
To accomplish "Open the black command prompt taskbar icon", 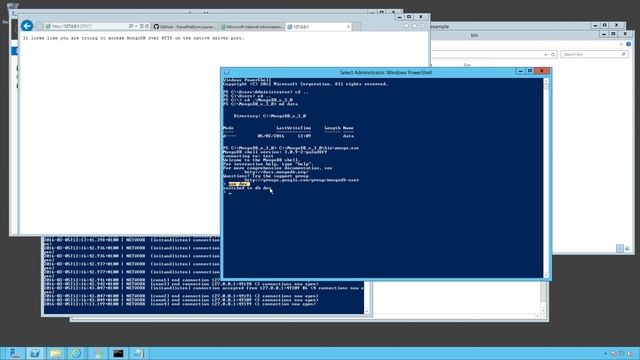I will coord(118,353).
